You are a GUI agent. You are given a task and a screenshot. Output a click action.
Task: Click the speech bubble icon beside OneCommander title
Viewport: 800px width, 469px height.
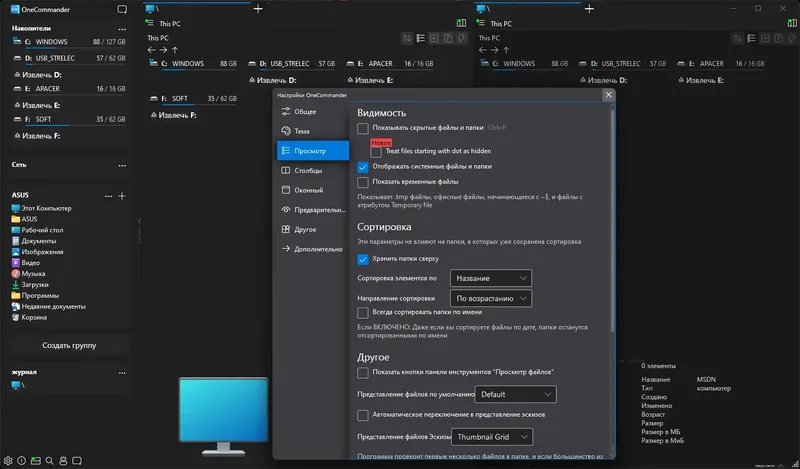click(x=121, y=9)
